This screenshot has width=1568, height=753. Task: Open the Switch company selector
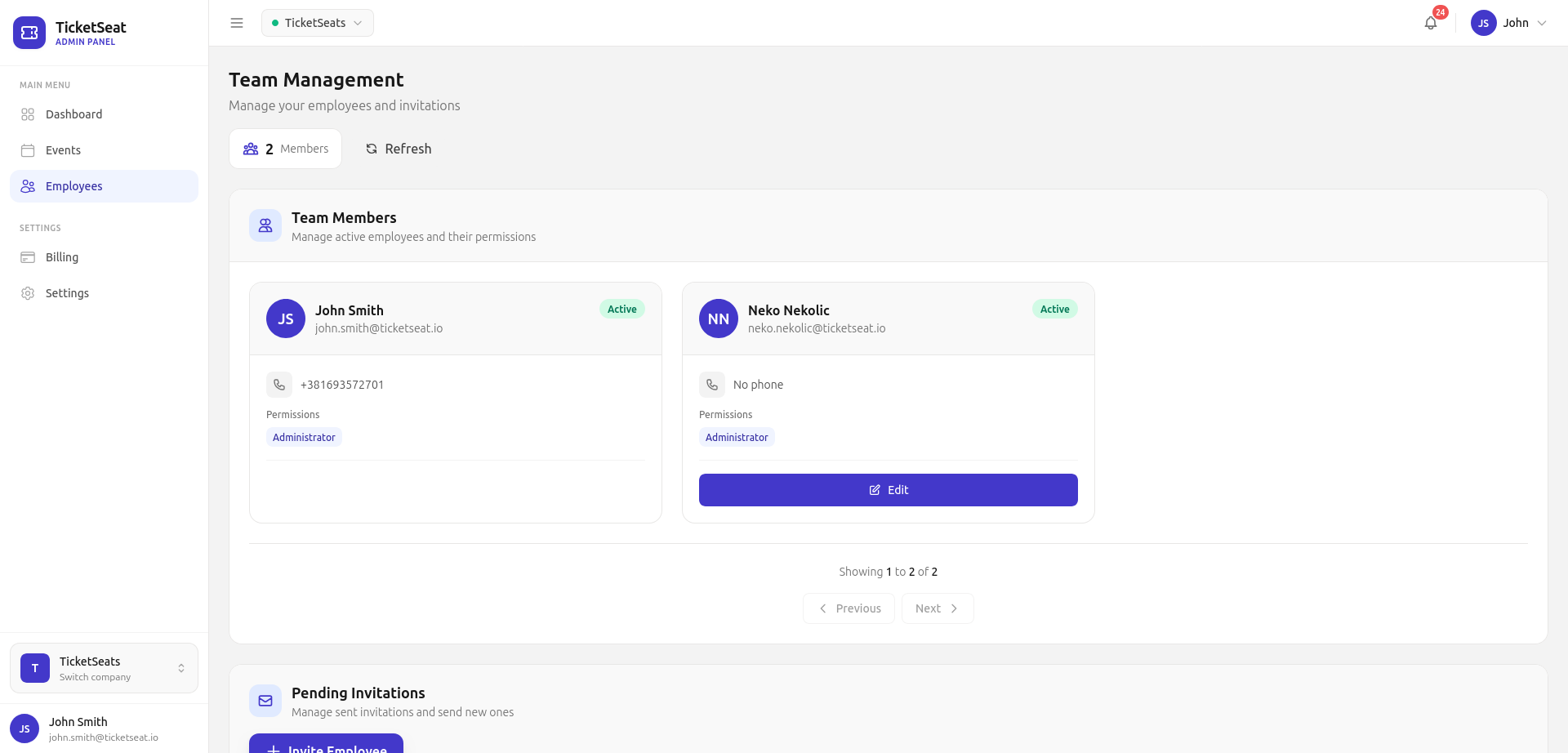coord(104,668)
